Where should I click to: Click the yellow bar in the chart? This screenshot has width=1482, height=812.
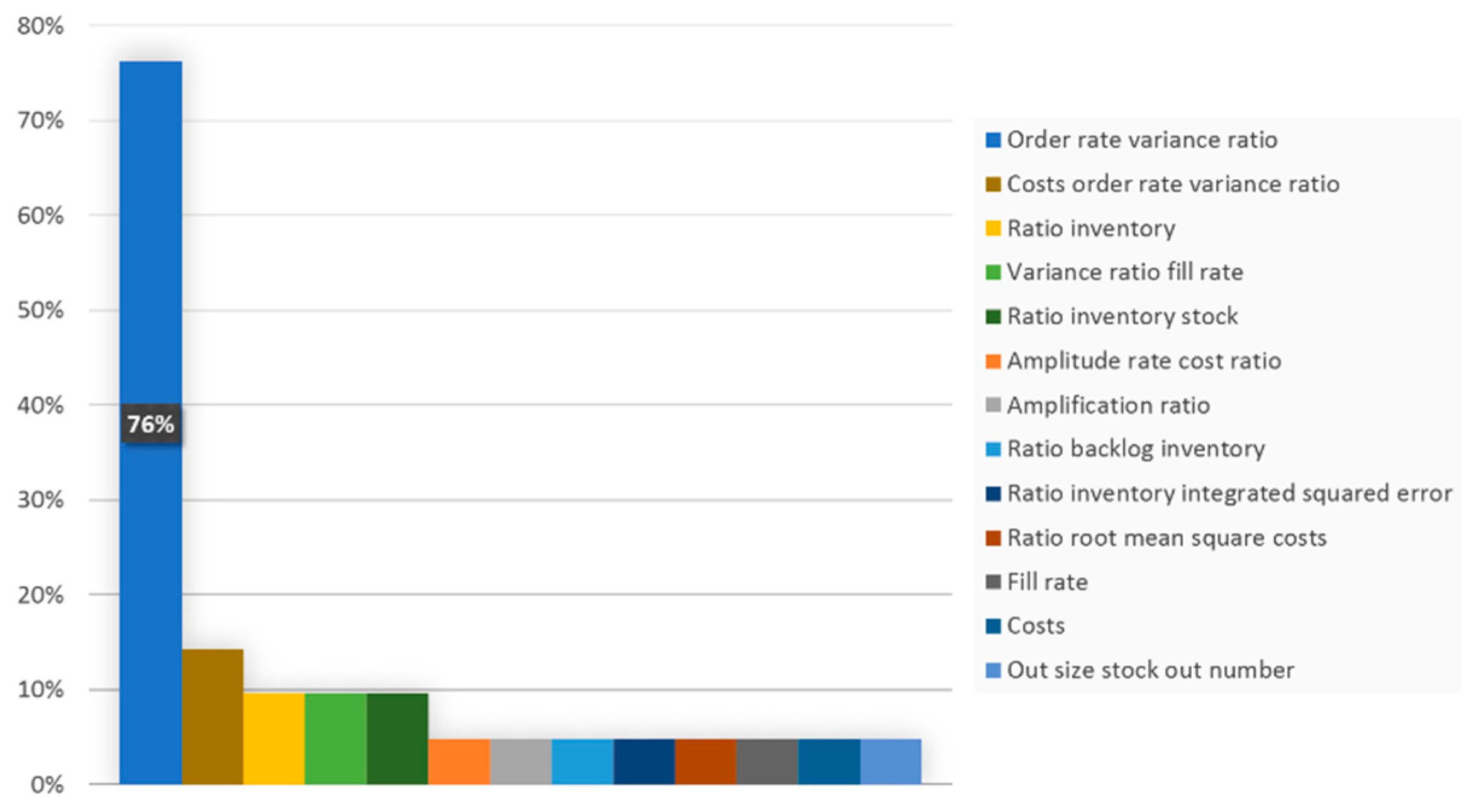point(274,738)
